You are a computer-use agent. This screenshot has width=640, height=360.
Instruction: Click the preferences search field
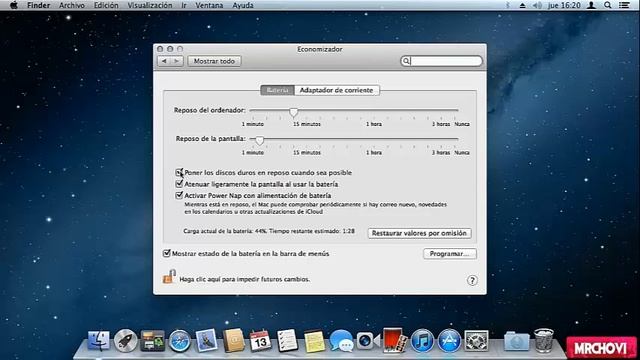tap(441, 61)
